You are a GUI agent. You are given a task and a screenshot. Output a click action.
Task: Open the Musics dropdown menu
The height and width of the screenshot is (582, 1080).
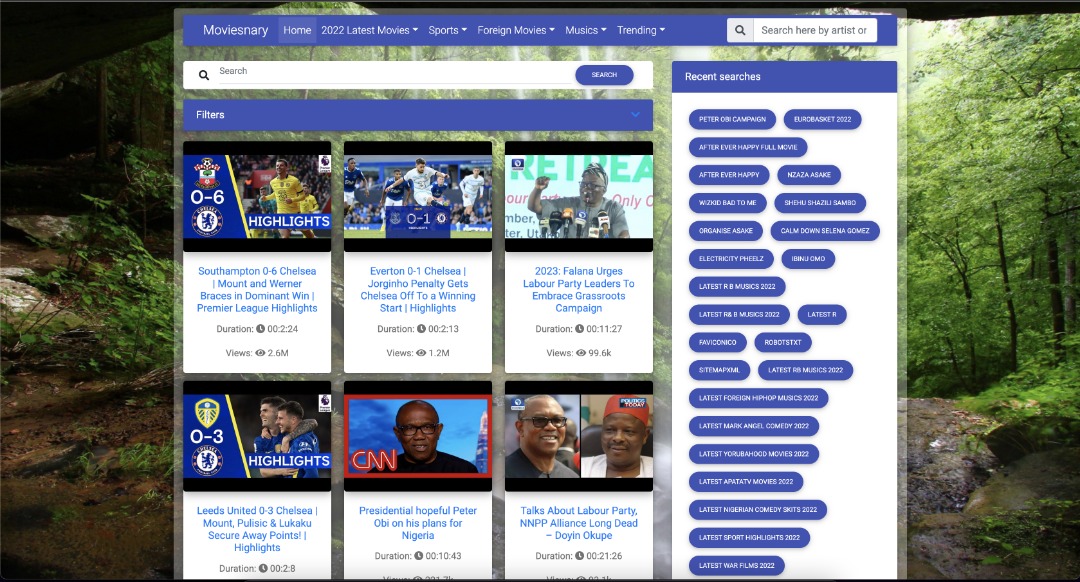coord(585,30)
